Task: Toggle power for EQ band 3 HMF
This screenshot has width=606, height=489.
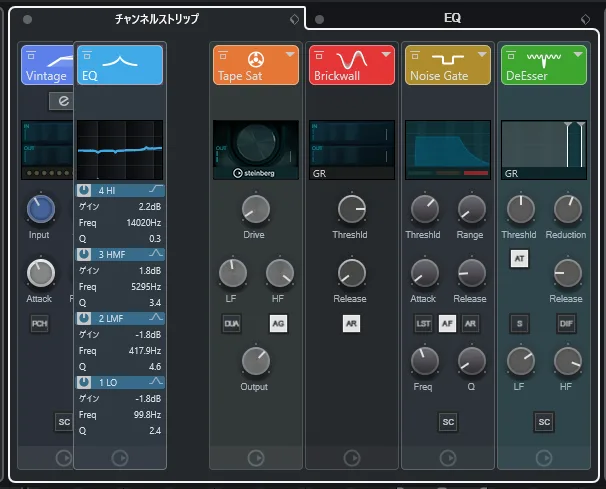Action: coord(83,254)
